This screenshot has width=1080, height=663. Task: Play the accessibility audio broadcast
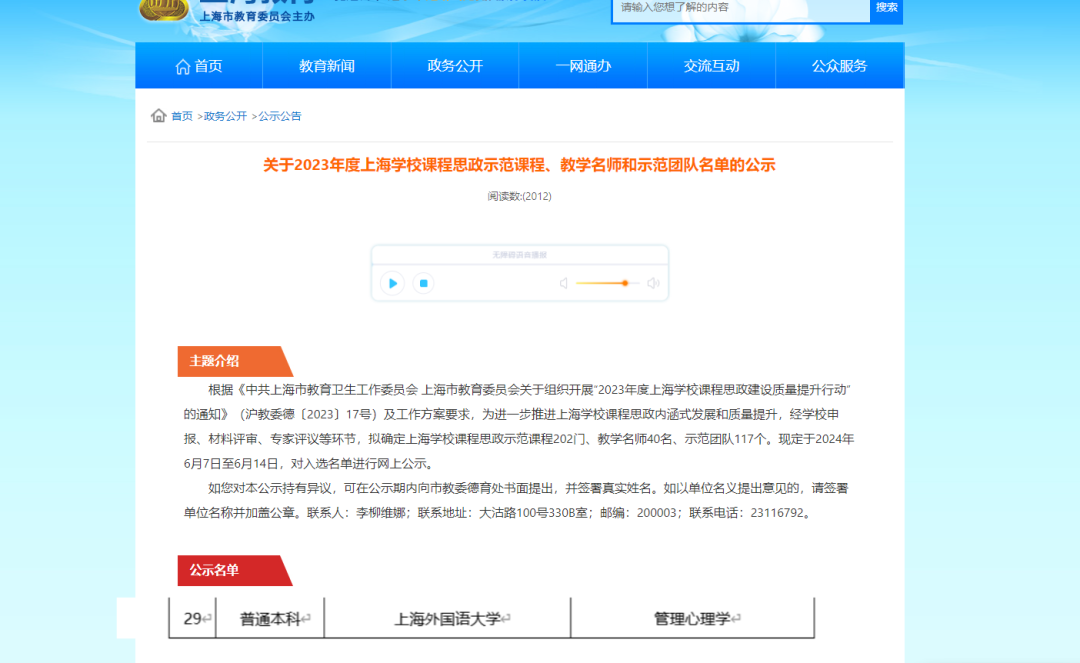393,284
